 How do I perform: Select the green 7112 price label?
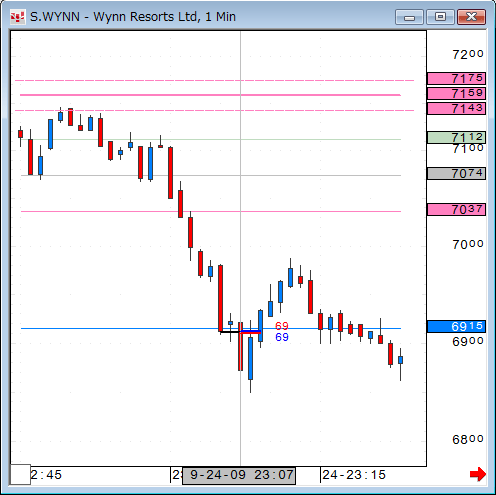pos(456,137)
